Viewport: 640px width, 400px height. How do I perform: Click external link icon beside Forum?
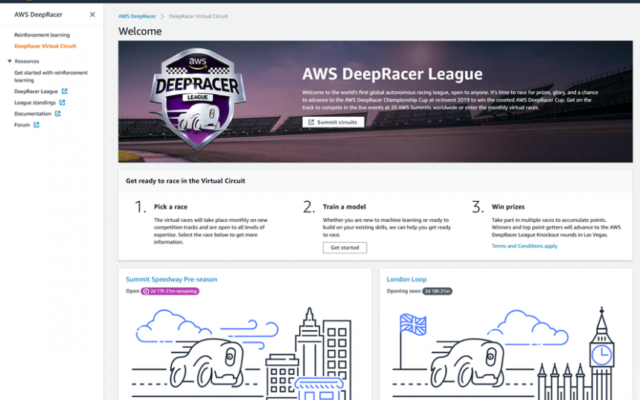36,124
